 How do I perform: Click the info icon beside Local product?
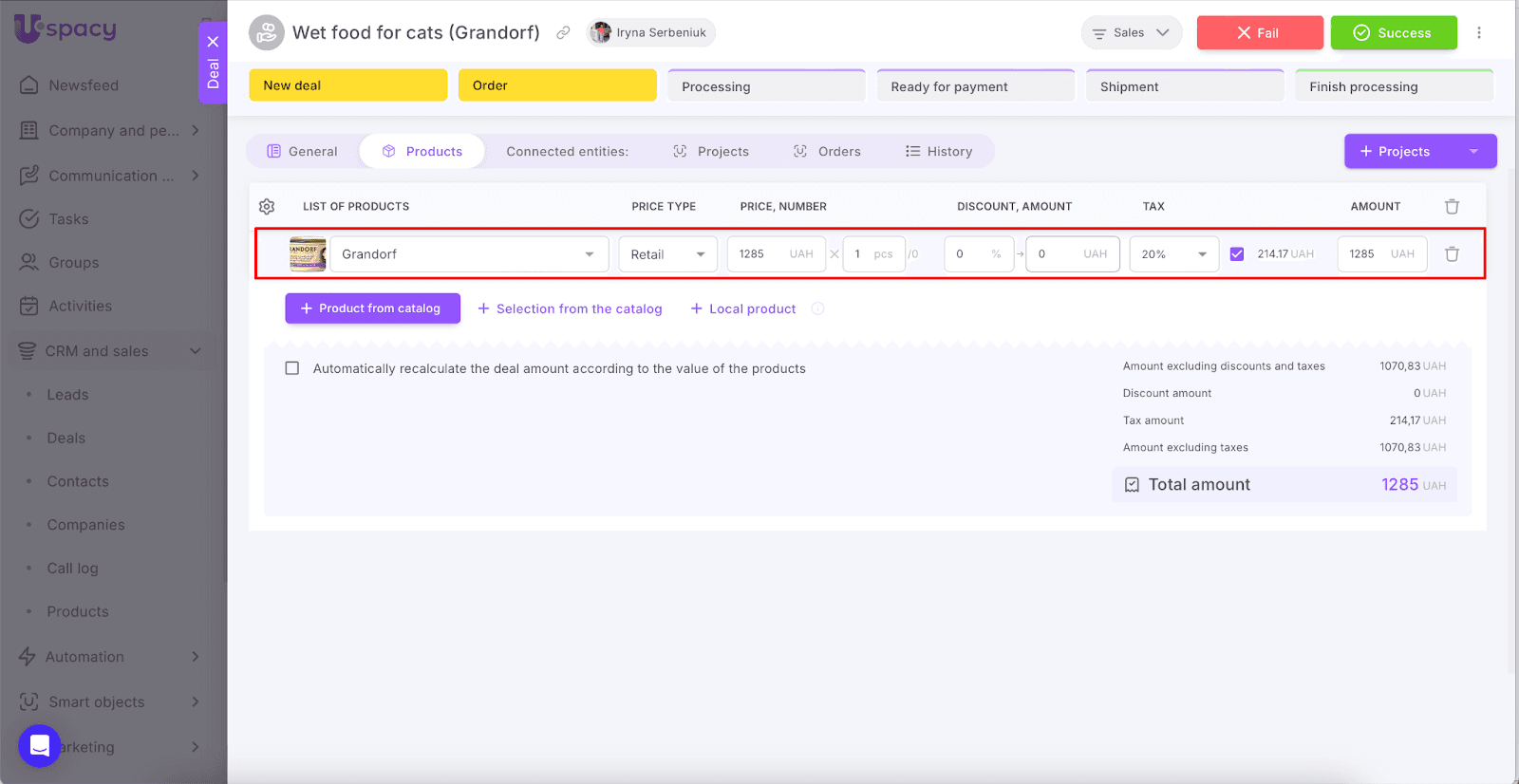pos(818,308)
